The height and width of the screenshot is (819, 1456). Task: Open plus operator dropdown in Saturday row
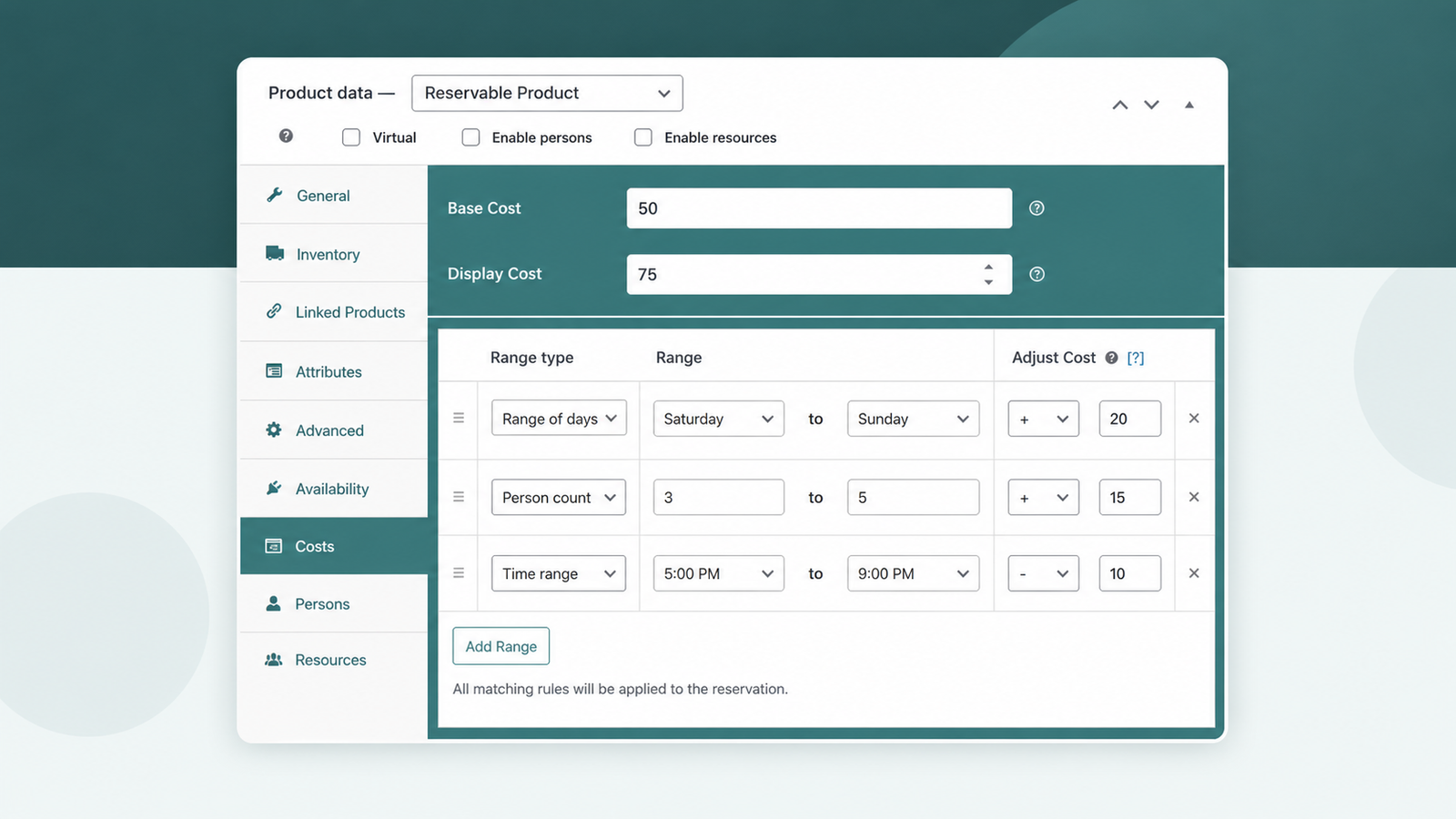pyautogui.click(x=1044, y=419)
